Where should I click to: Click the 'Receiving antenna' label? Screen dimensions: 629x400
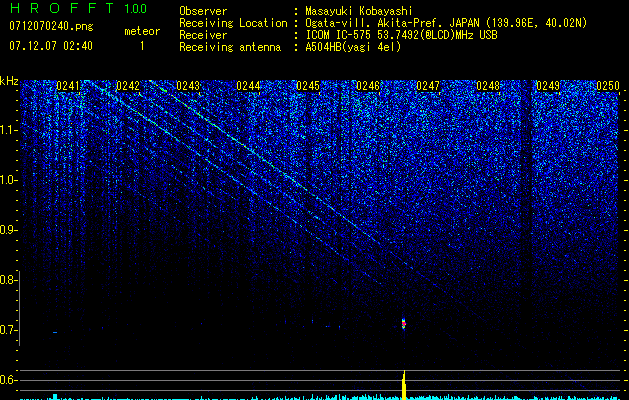230,47
